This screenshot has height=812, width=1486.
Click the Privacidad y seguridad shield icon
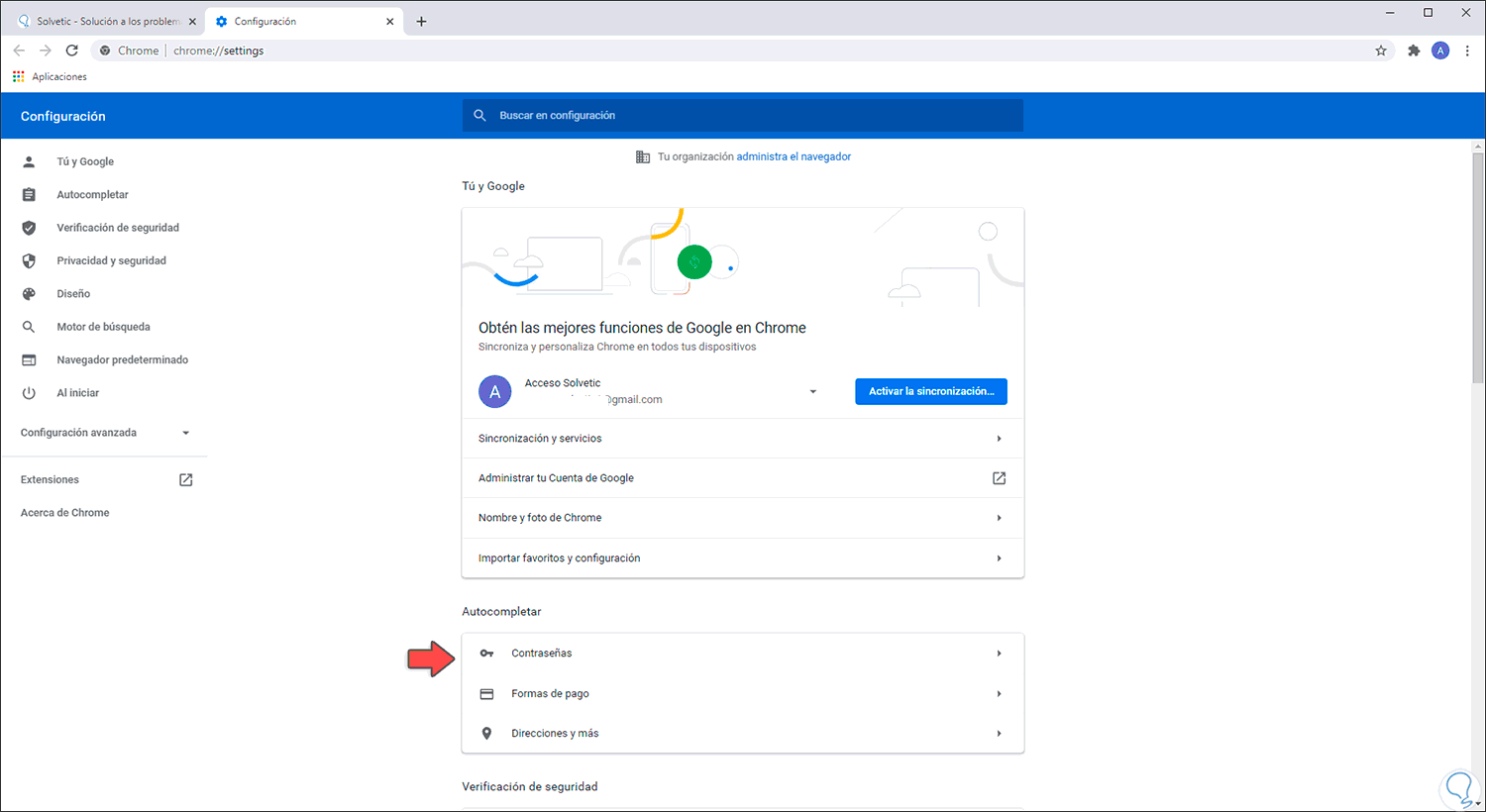29,260
